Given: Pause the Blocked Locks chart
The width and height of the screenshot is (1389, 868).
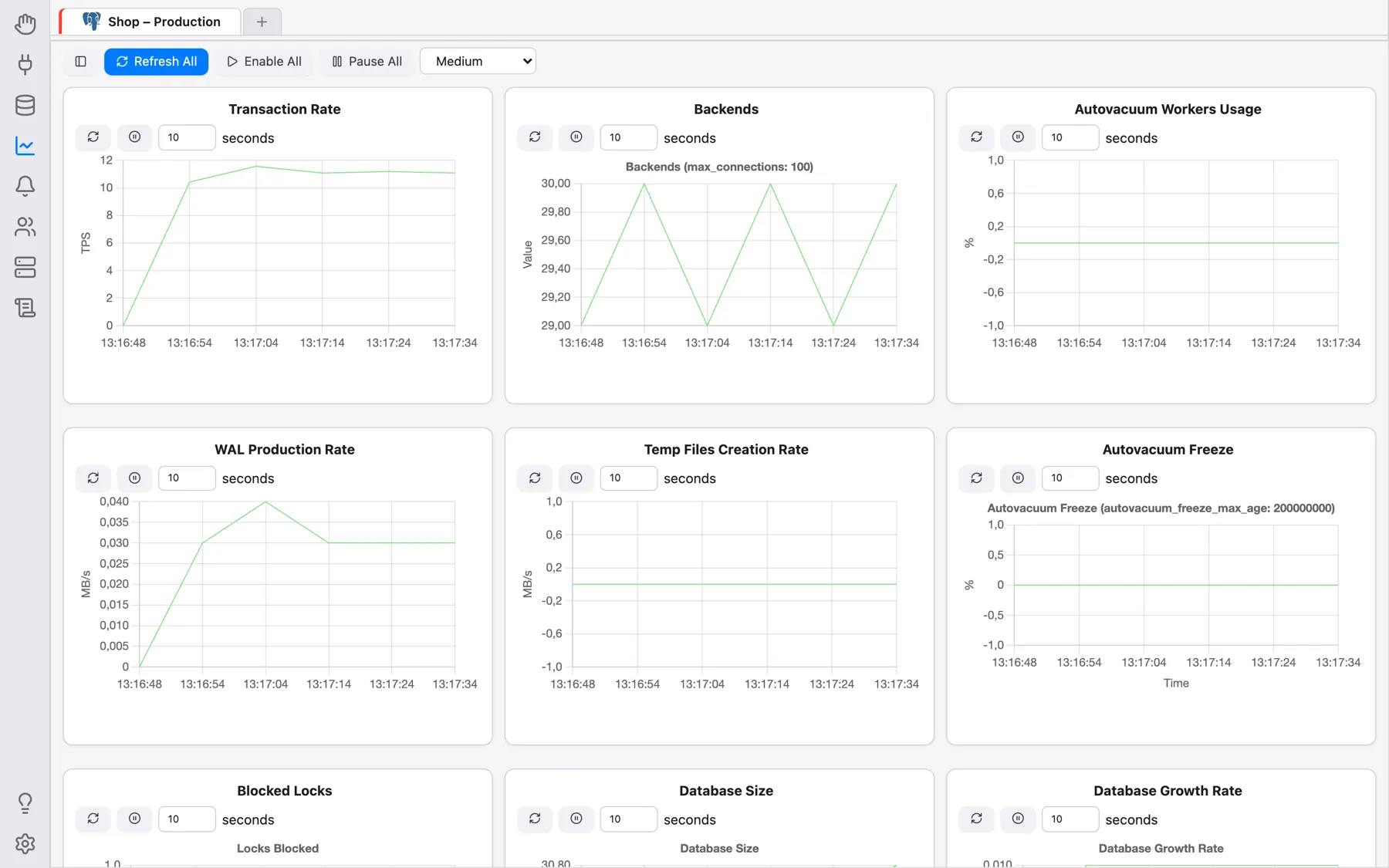Looking at the screenshot, I should point(134,819).
